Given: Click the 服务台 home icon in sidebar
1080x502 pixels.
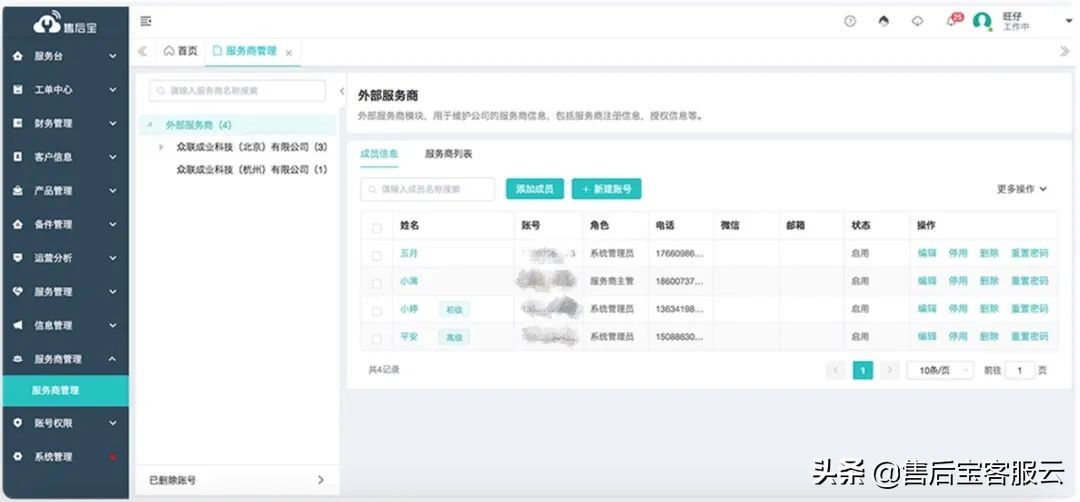Looking at the screenshot, I should point(18,56).
